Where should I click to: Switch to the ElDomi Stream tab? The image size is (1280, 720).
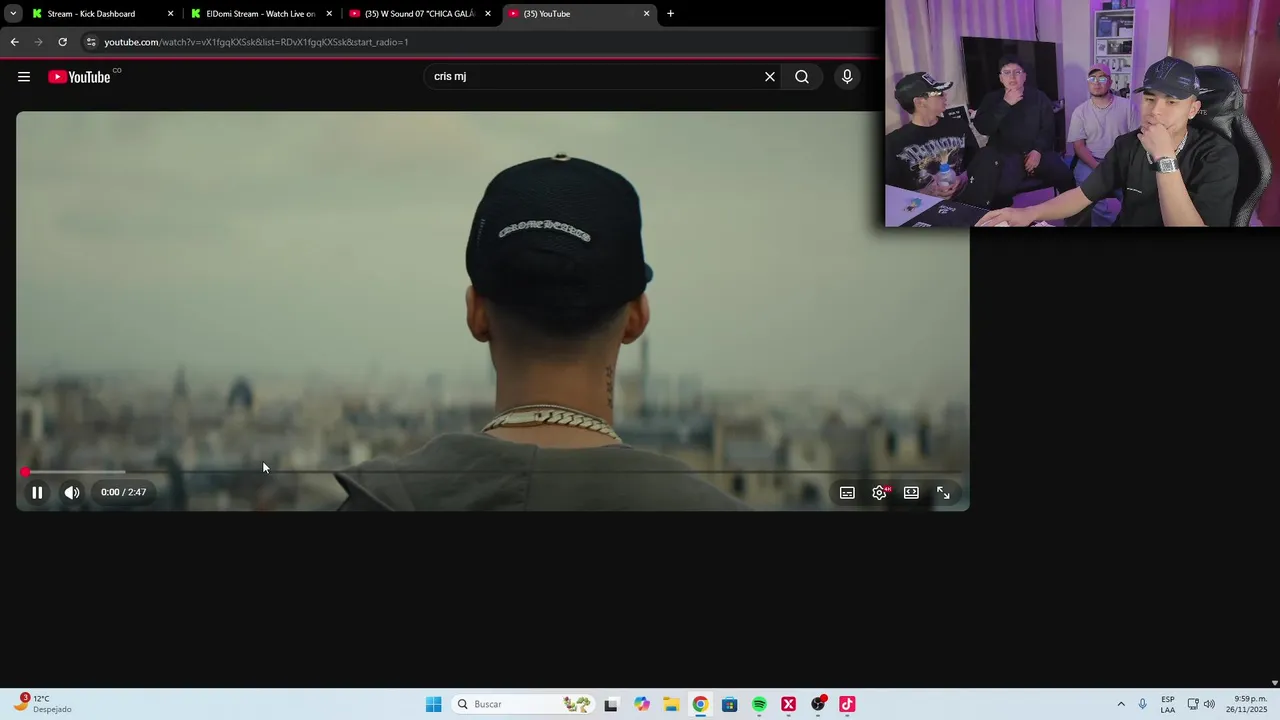click(262, 14)
